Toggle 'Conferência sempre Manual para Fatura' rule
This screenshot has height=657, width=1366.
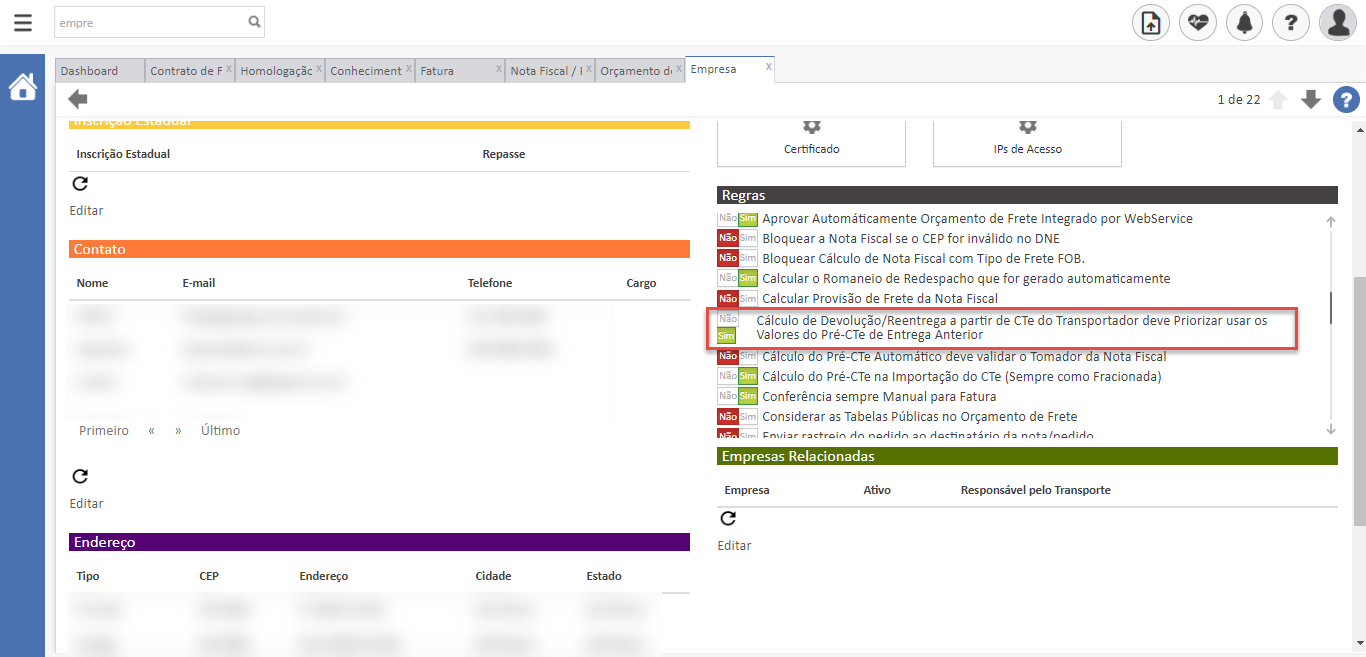(737, 397)
